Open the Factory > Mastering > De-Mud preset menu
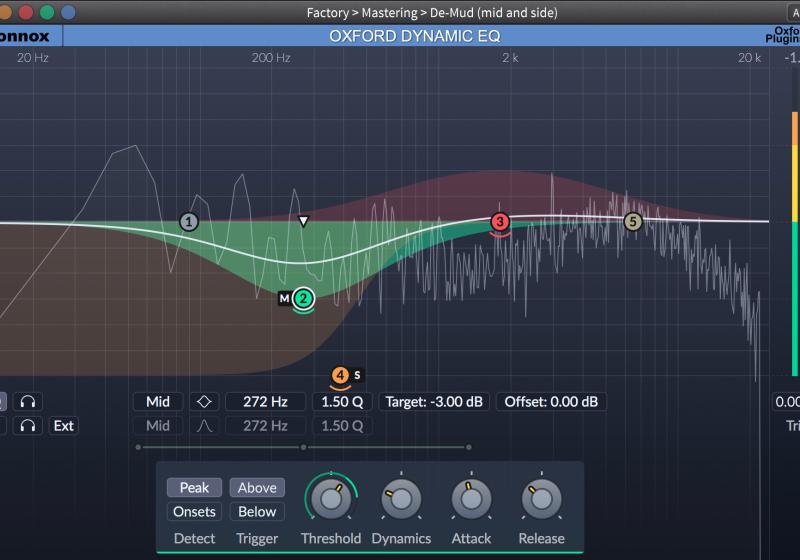The image size is (800, 560). tap(432, 12)
